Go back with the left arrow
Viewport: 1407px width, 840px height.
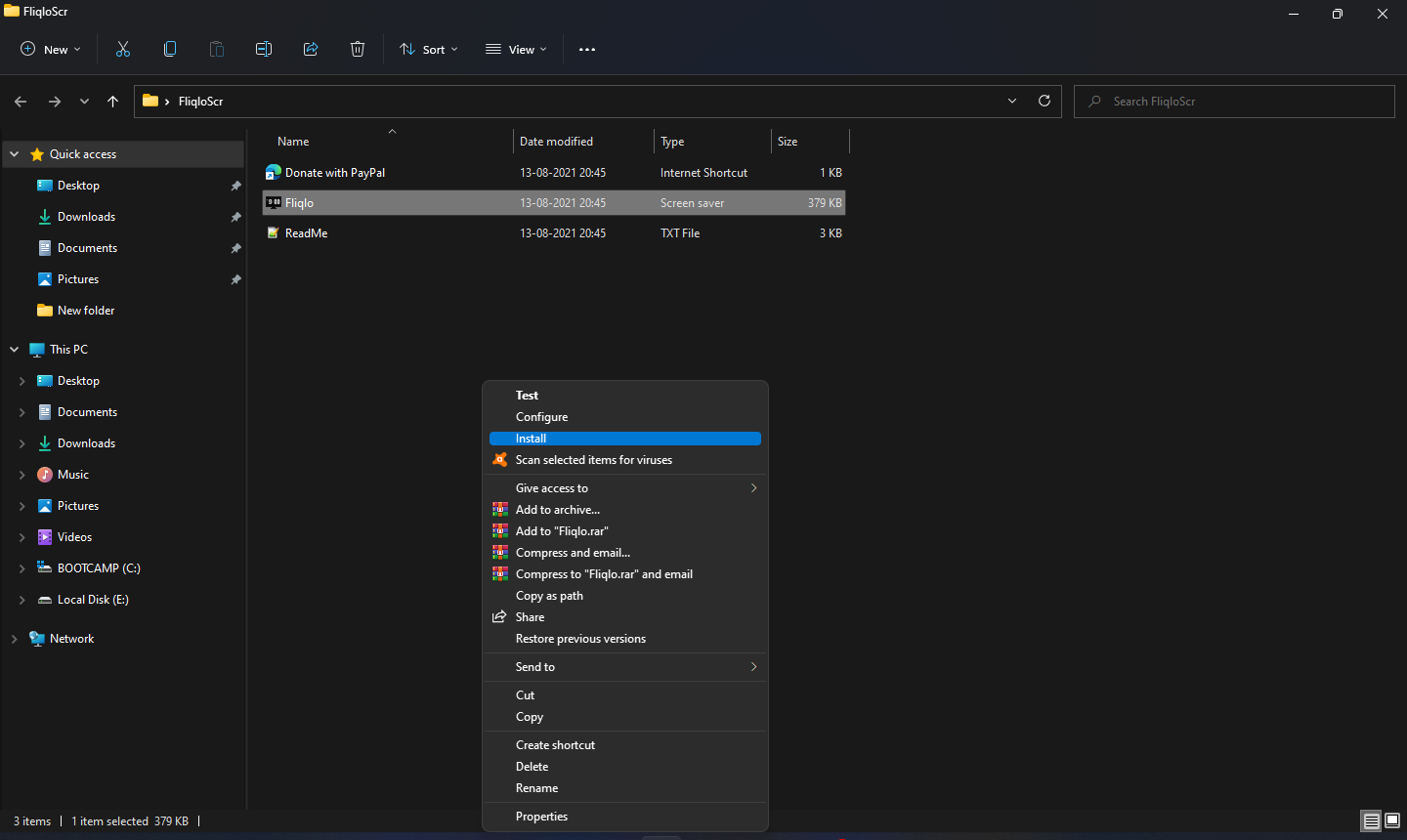[21, 102]
